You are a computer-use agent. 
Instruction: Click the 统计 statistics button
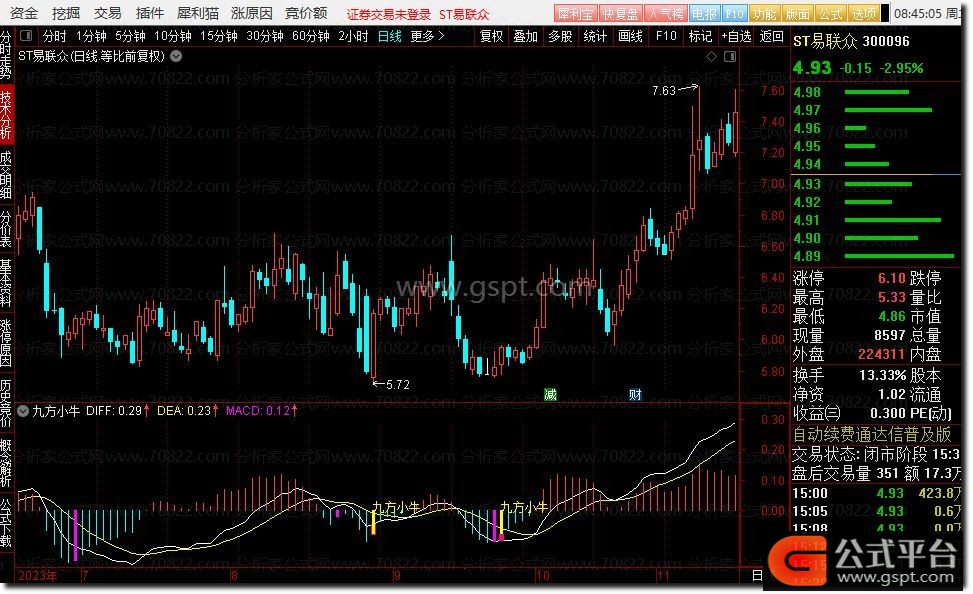pos(595,37)
